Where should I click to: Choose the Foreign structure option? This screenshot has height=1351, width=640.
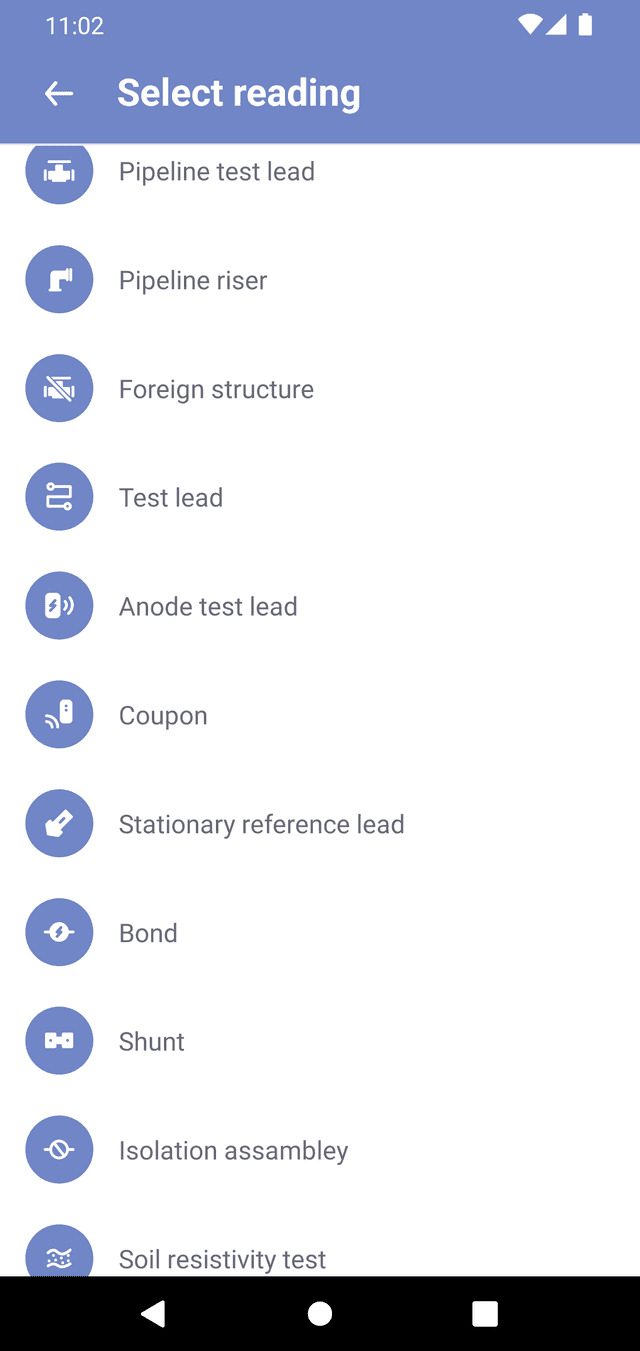(216, 389)
